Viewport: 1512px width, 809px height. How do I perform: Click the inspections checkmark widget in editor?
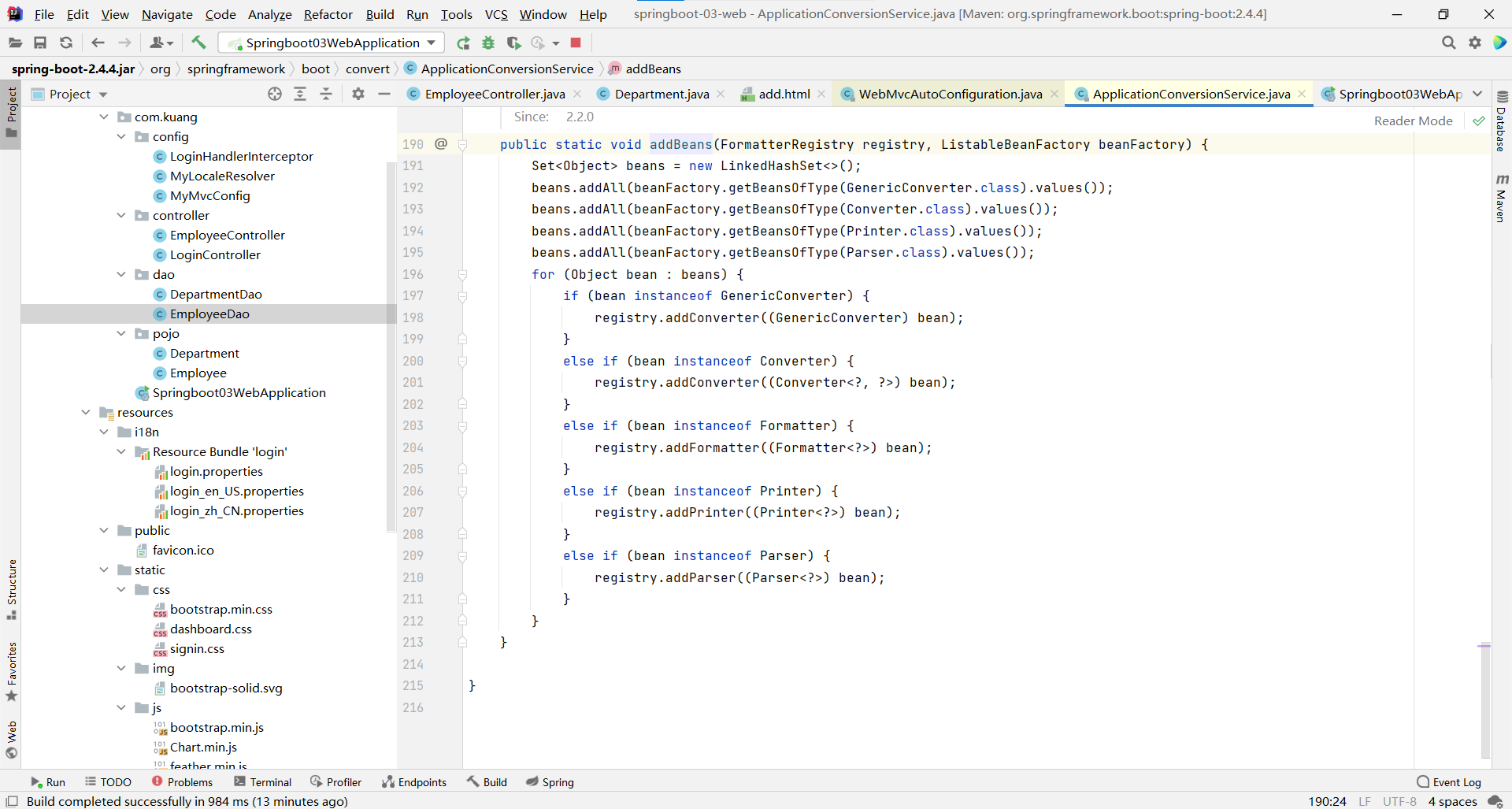pos(1479,121)
